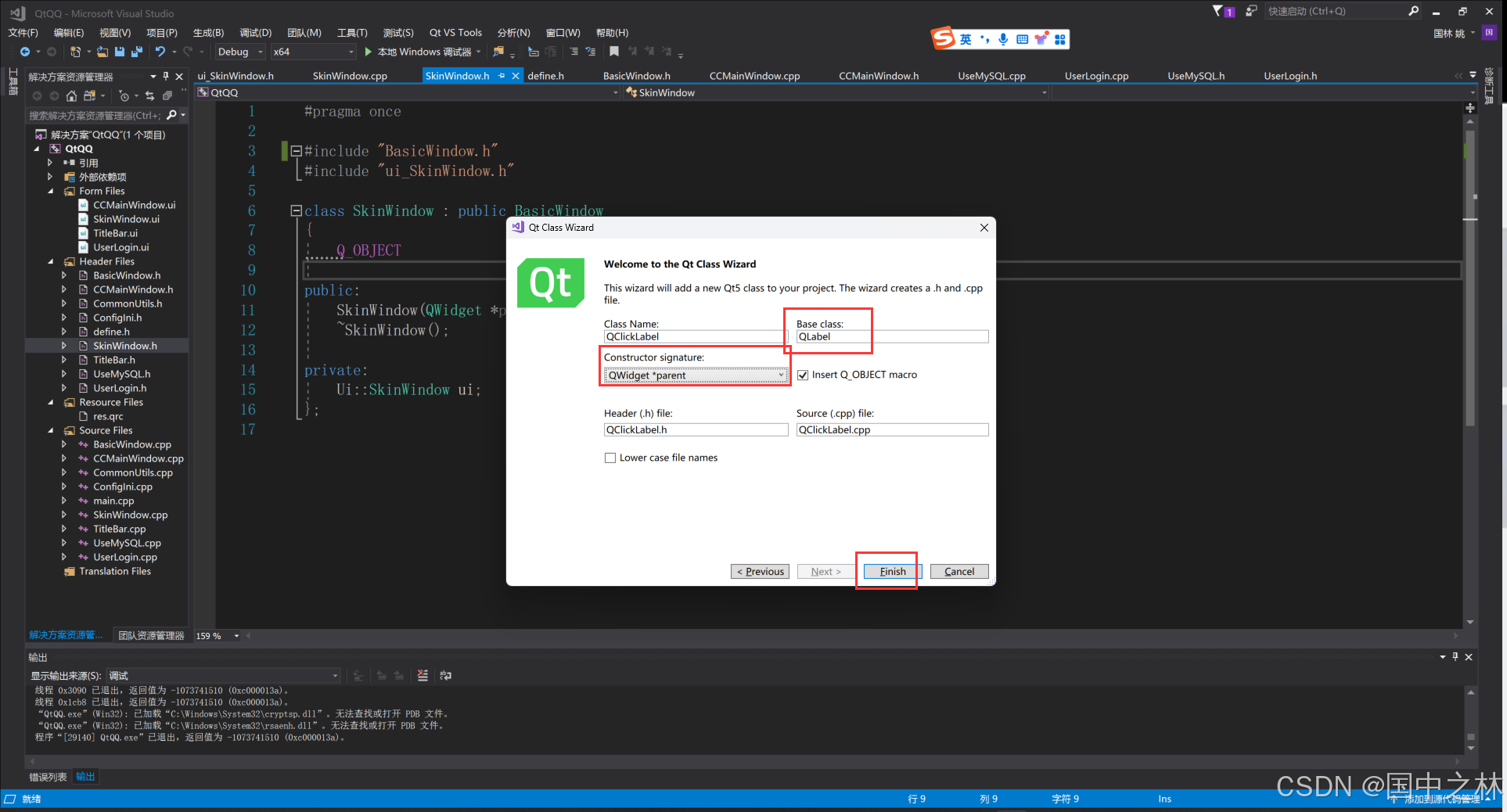Click the comment selected lines icon
This screenshot has height=812, width=1507.
[x=574, y=52]
